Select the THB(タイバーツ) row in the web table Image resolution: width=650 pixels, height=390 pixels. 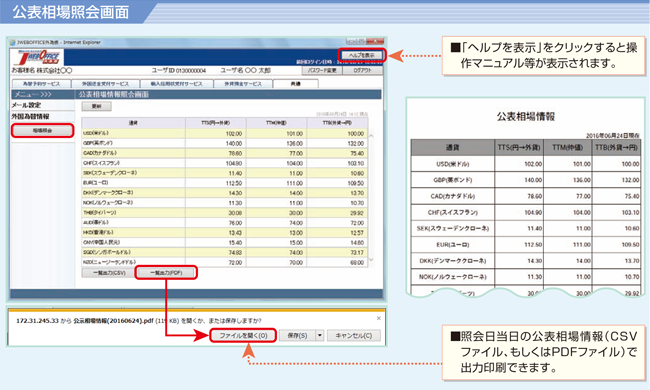pyautogui.click(x=224, y=213)
